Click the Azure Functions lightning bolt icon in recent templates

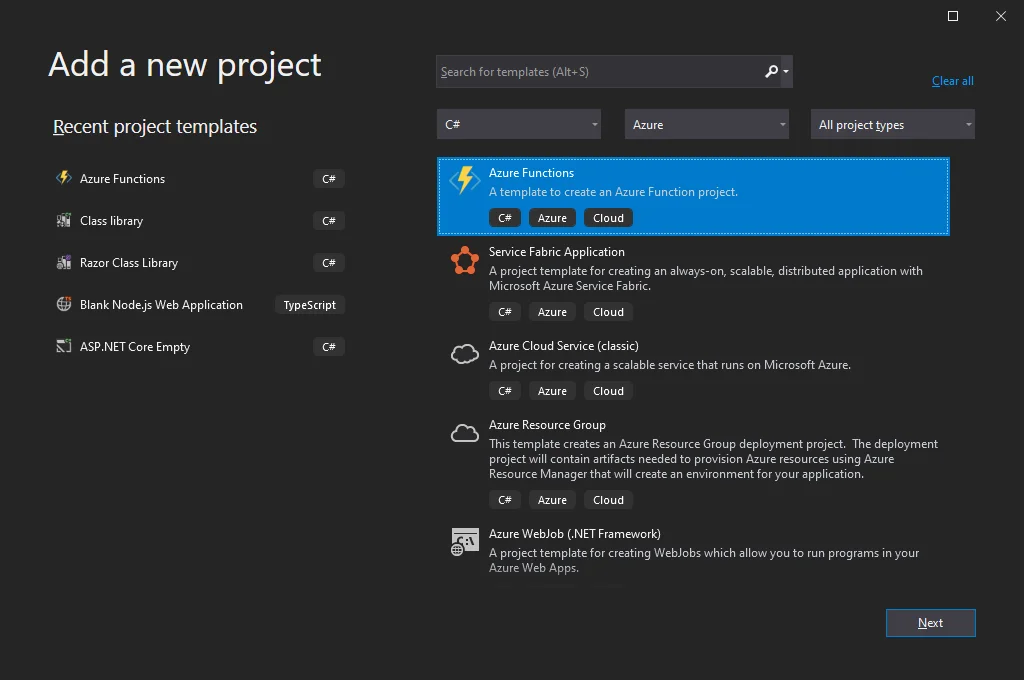(x=64, y=178)
